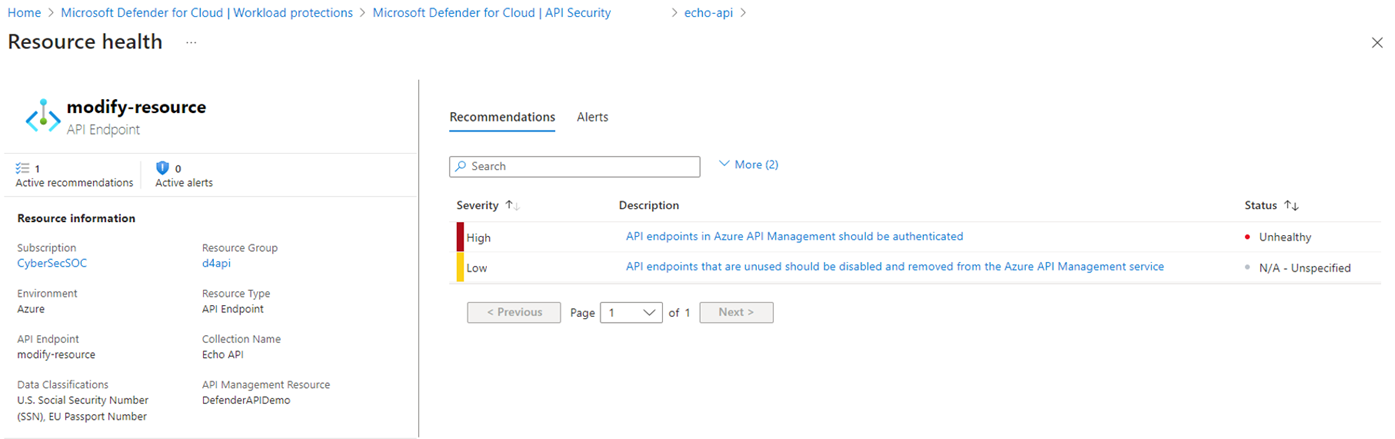Screen dimensions: 1395x439
Task: Go to Home in the breadcrumb
Action: [24, 13]
